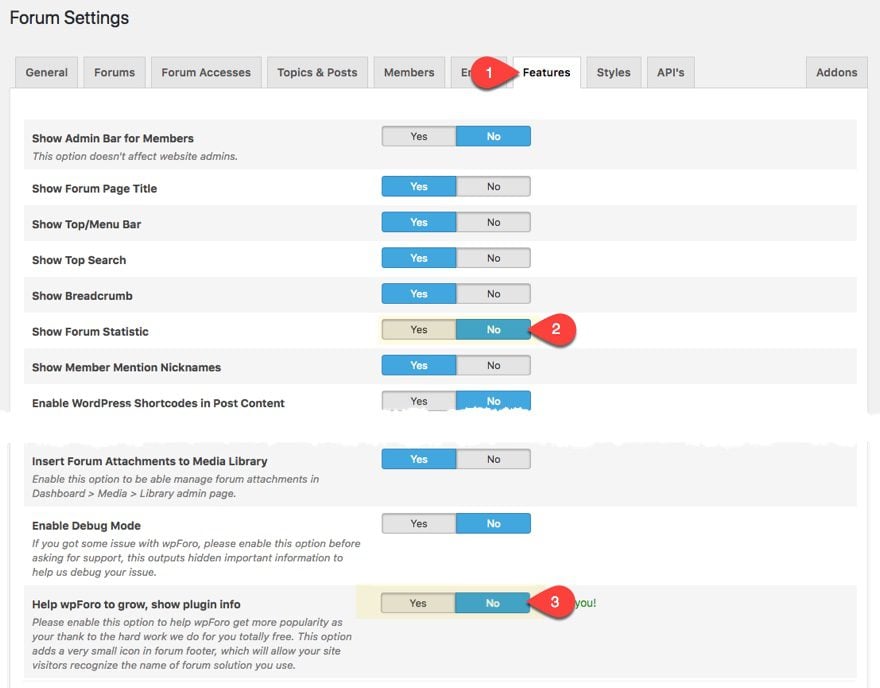Enable WordPress Shortcodes in Post Content
Screen dimensions: 880x688
(x=419, y=401)
